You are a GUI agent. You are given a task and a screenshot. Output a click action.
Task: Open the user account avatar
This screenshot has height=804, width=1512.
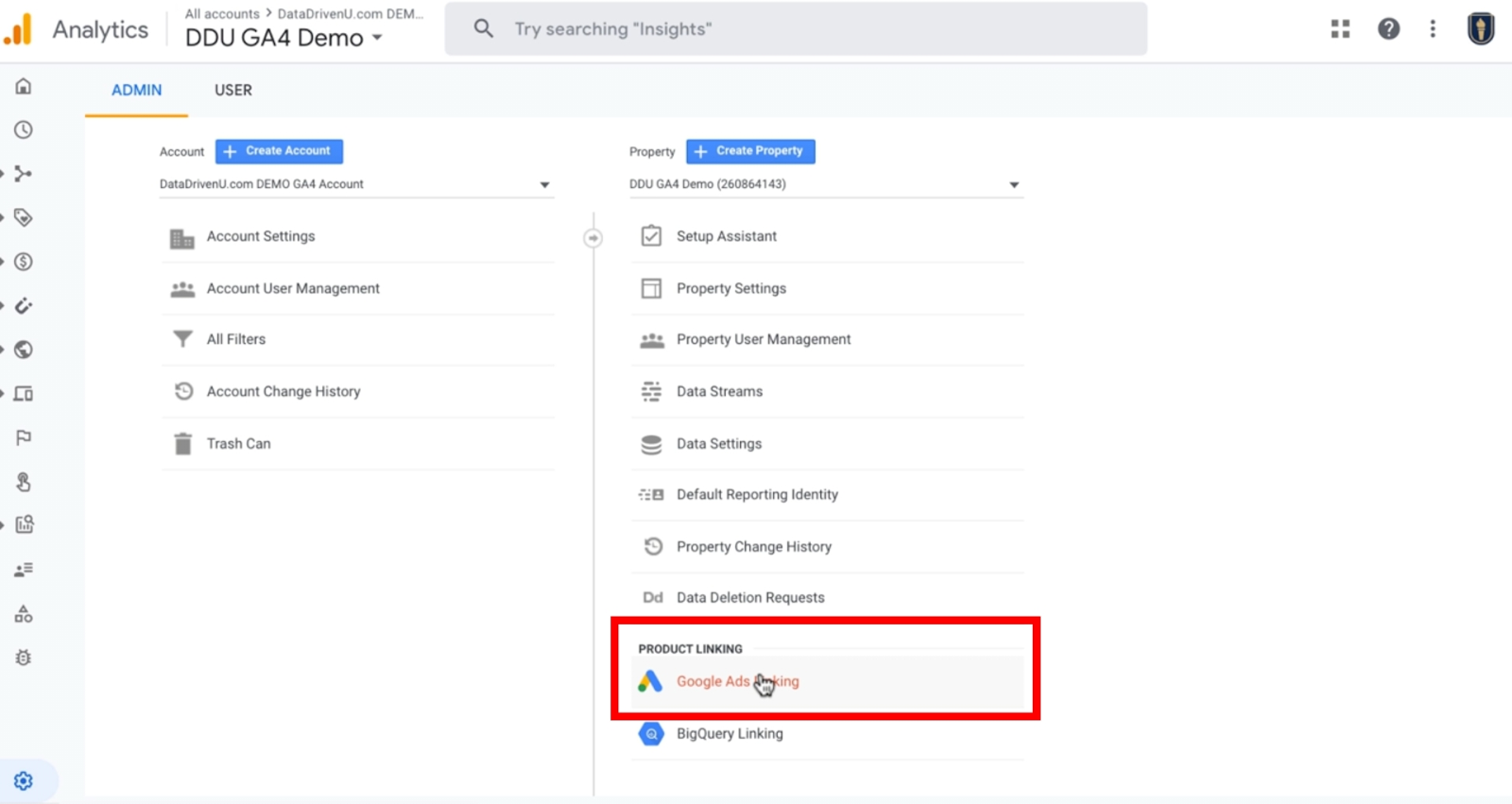point(1481,29)
